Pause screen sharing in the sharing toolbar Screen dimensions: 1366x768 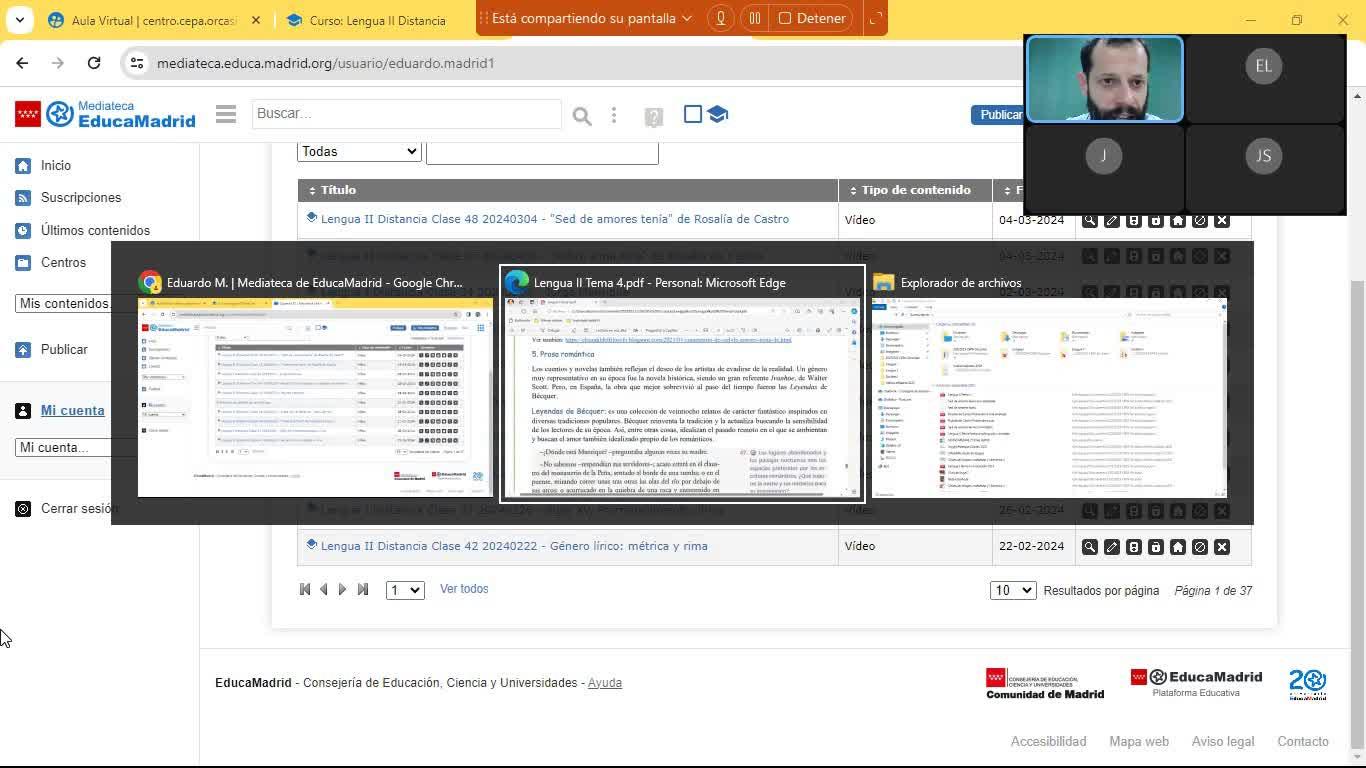point(755,18)
